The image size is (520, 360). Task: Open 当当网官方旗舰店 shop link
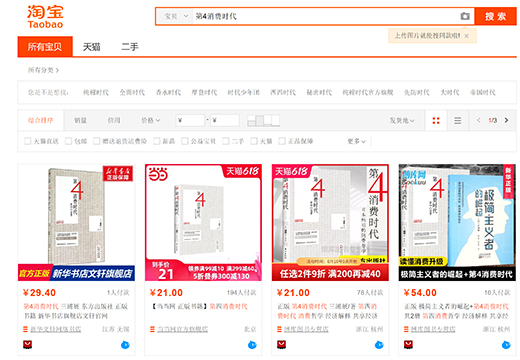pyautogui.click(x=183, y=329)
